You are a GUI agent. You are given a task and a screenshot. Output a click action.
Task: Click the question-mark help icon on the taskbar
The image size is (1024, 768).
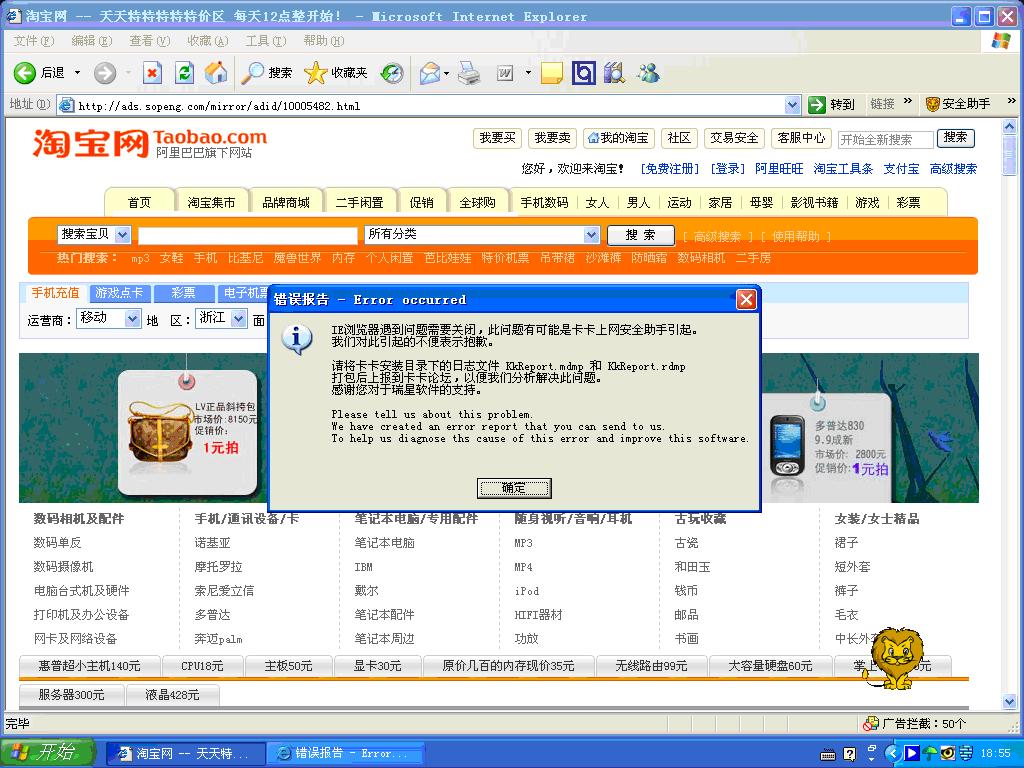click(x=849, y=754)
